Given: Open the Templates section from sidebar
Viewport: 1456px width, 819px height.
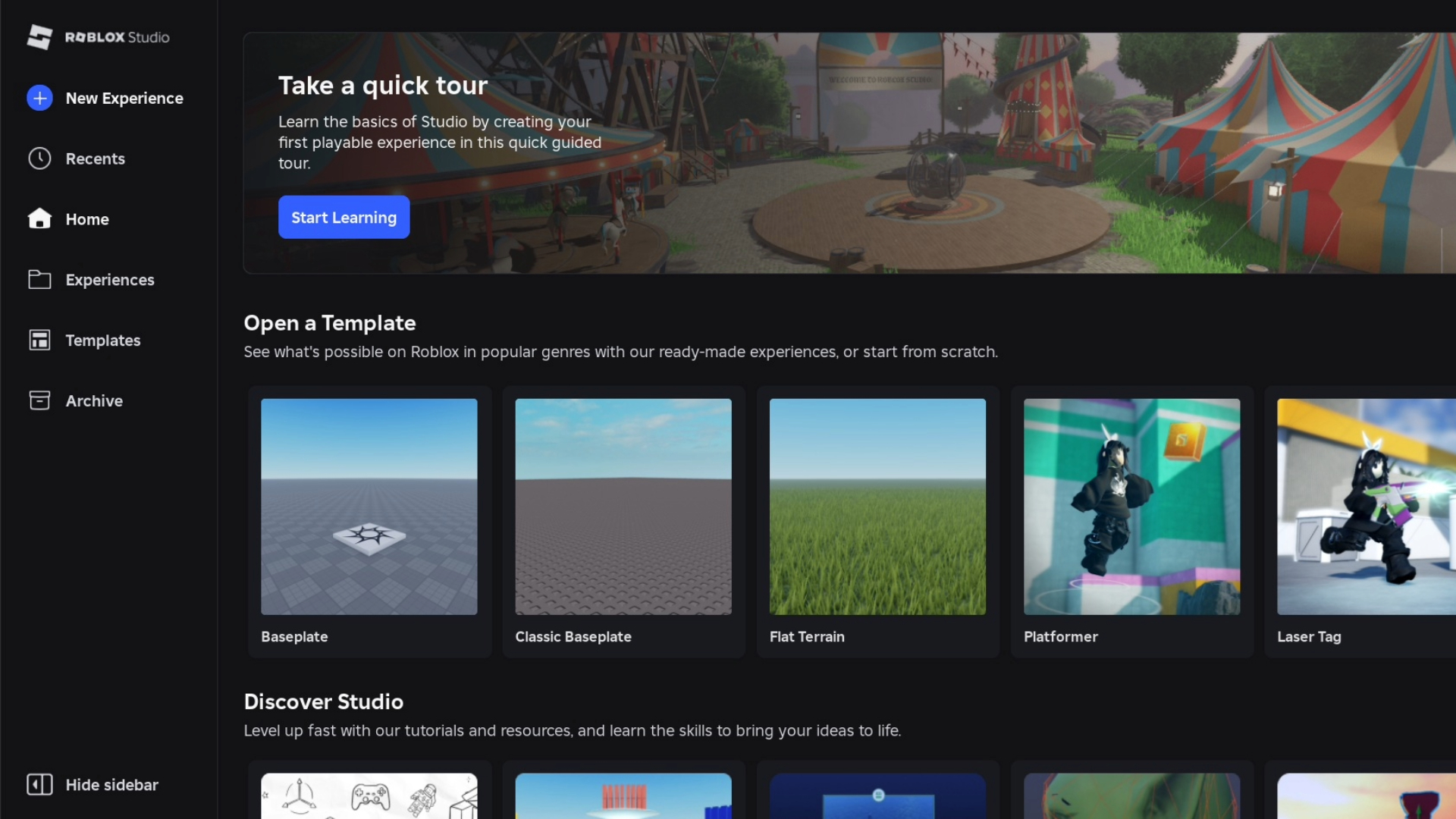Looking at the screenshot, I should coord(102,340).
